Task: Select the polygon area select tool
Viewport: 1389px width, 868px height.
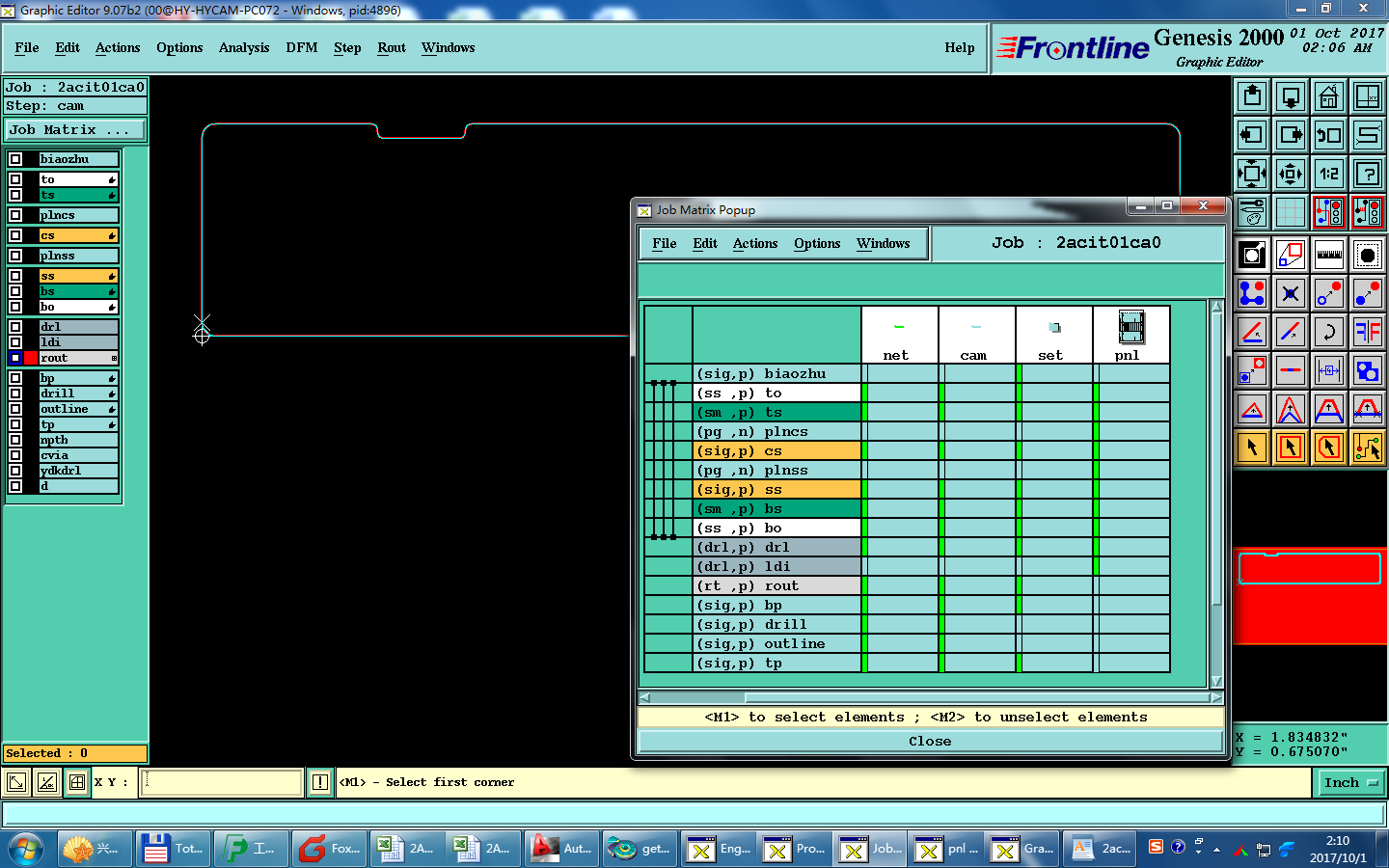Action: (1329, 448)
